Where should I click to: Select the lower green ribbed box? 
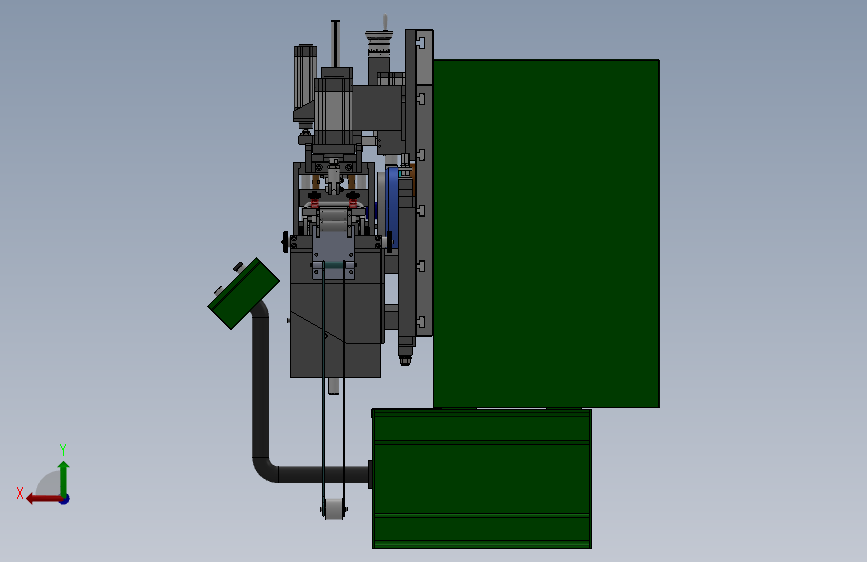tap(482, 479)
